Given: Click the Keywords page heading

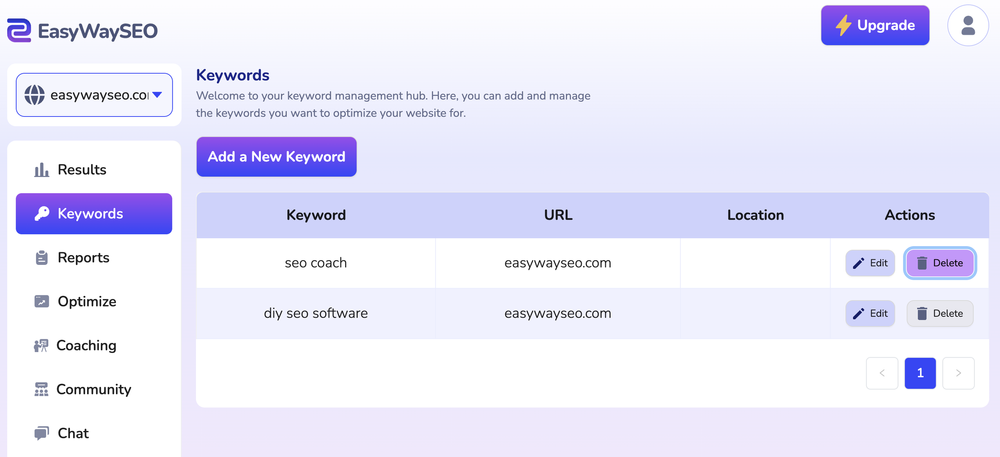Looking at the screenshot, I should [233, 75].
